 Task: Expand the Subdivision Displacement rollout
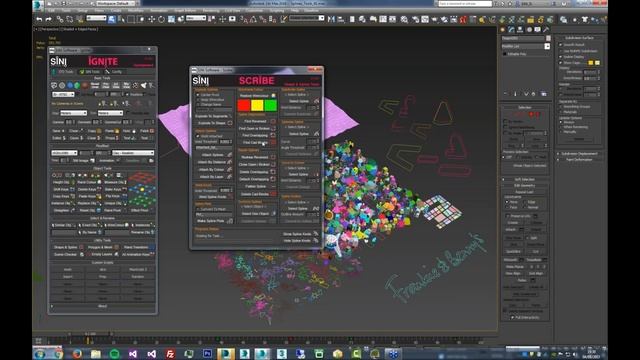pos(579,154)
